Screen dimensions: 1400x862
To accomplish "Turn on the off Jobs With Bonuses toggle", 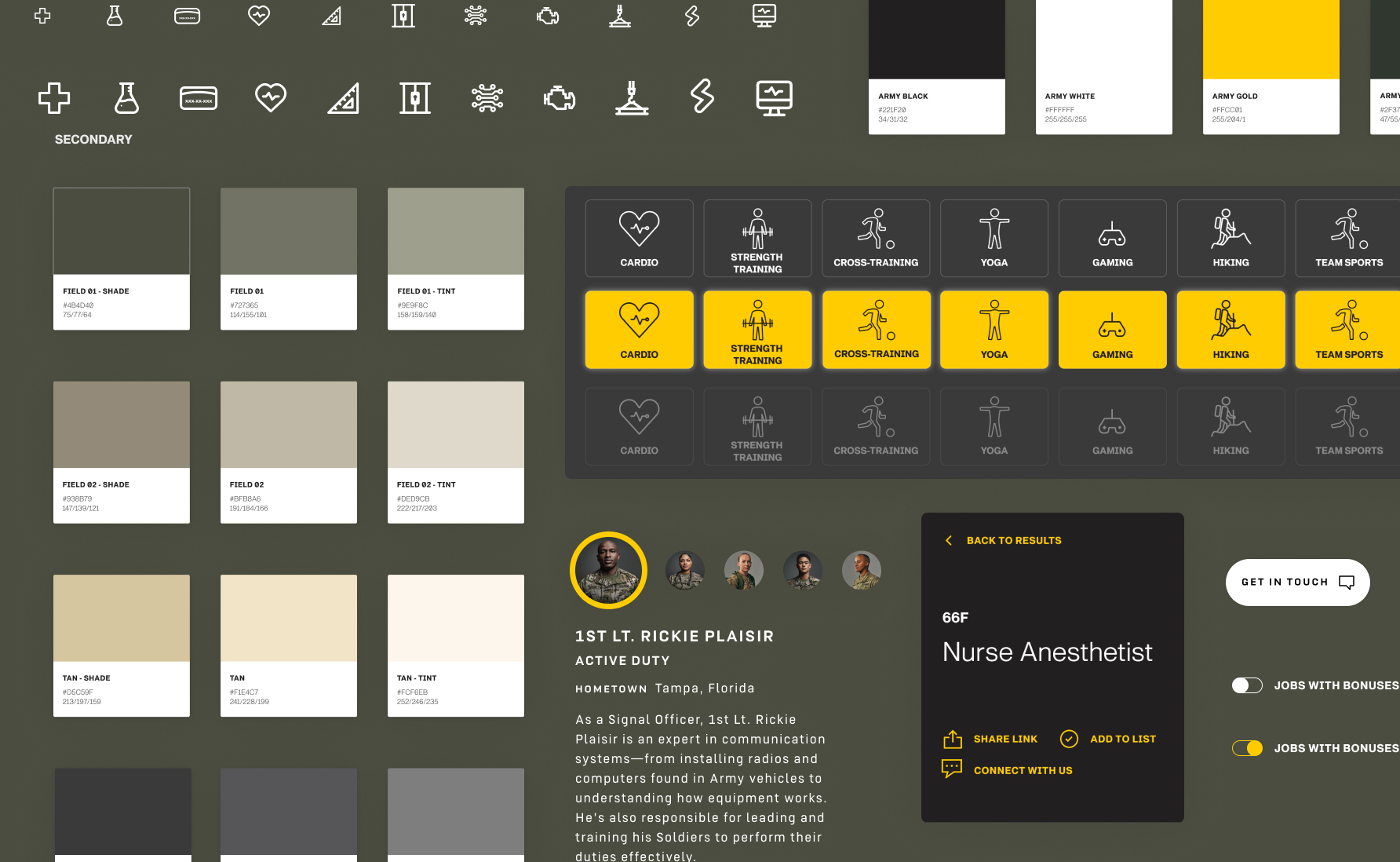I will click(1247, 685).
